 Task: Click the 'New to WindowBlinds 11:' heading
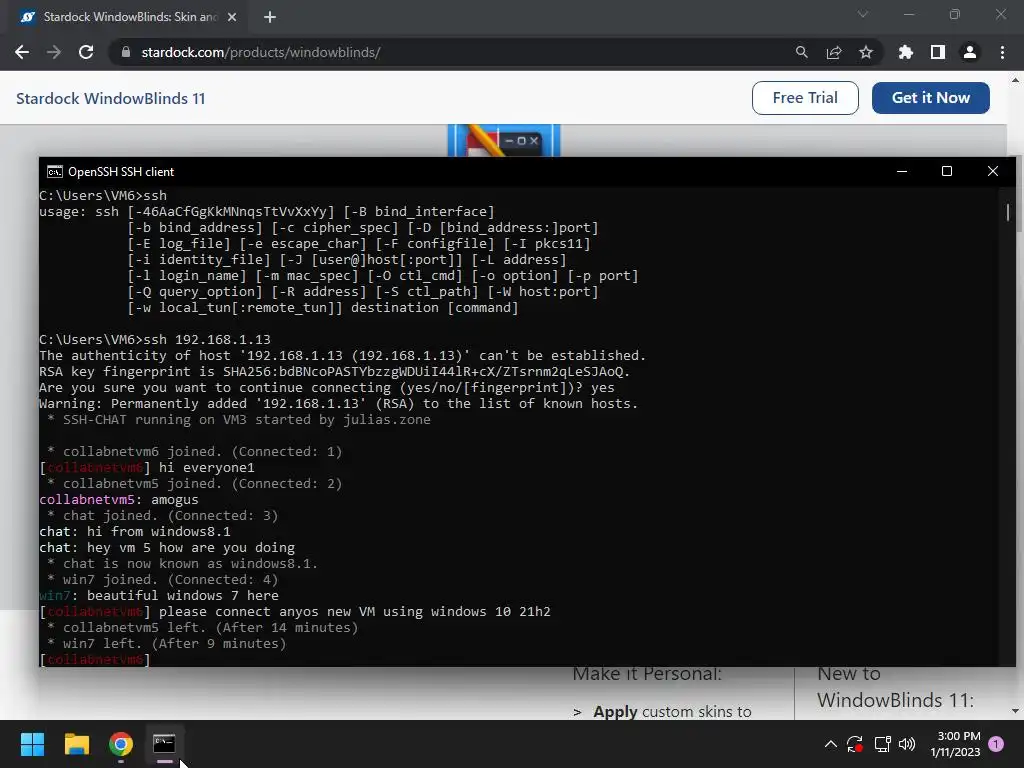pos(895,687)
